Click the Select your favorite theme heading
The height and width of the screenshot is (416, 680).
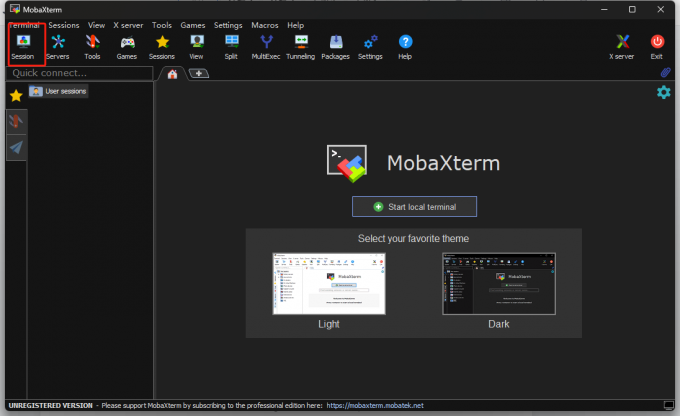point(413,239)
